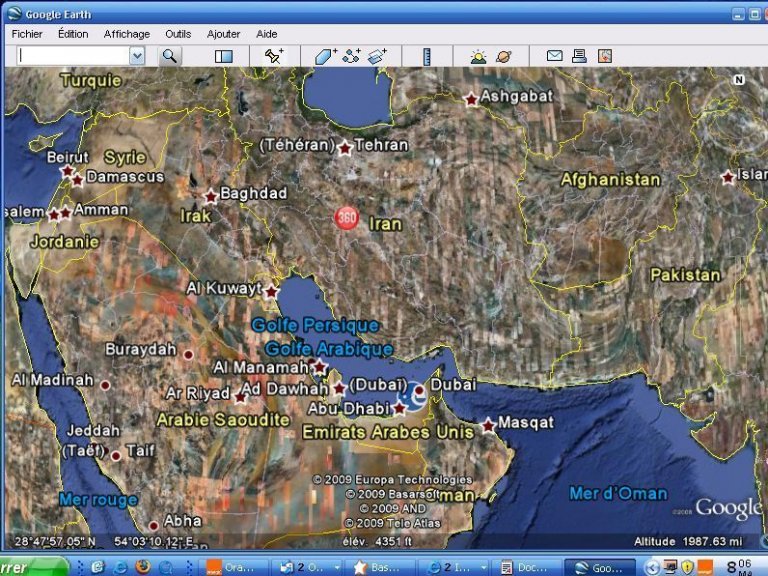This screenshot has height=576, width=768.
Task: Click the Abu Dhabi star marker
Action: [x=400, y=408]
